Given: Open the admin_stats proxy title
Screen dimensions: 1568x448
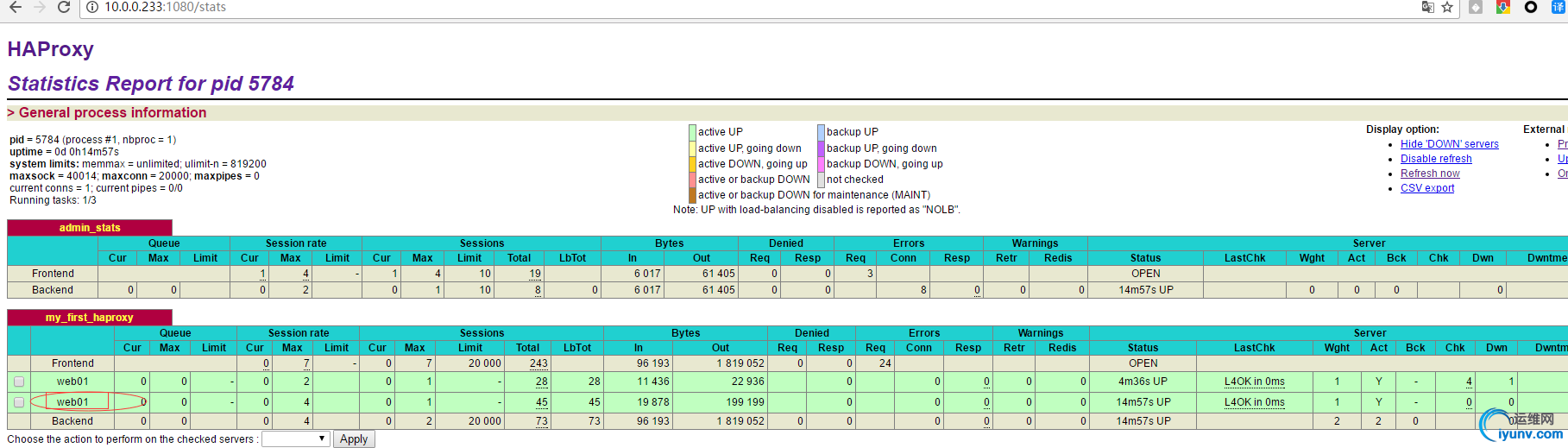Looking at the screenshot, I should 90,228.
